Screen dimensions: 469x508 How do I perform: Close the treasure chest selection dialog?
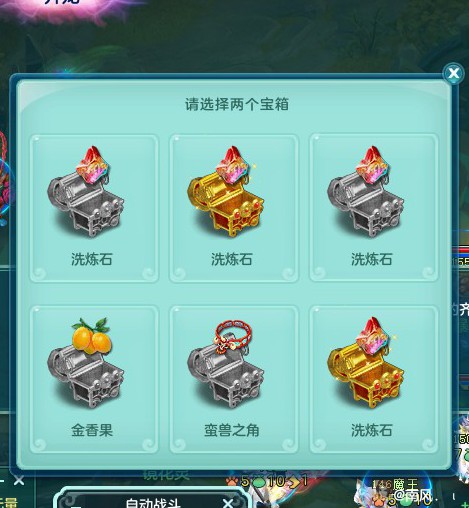pyautogui.click(x=453, y=73)
